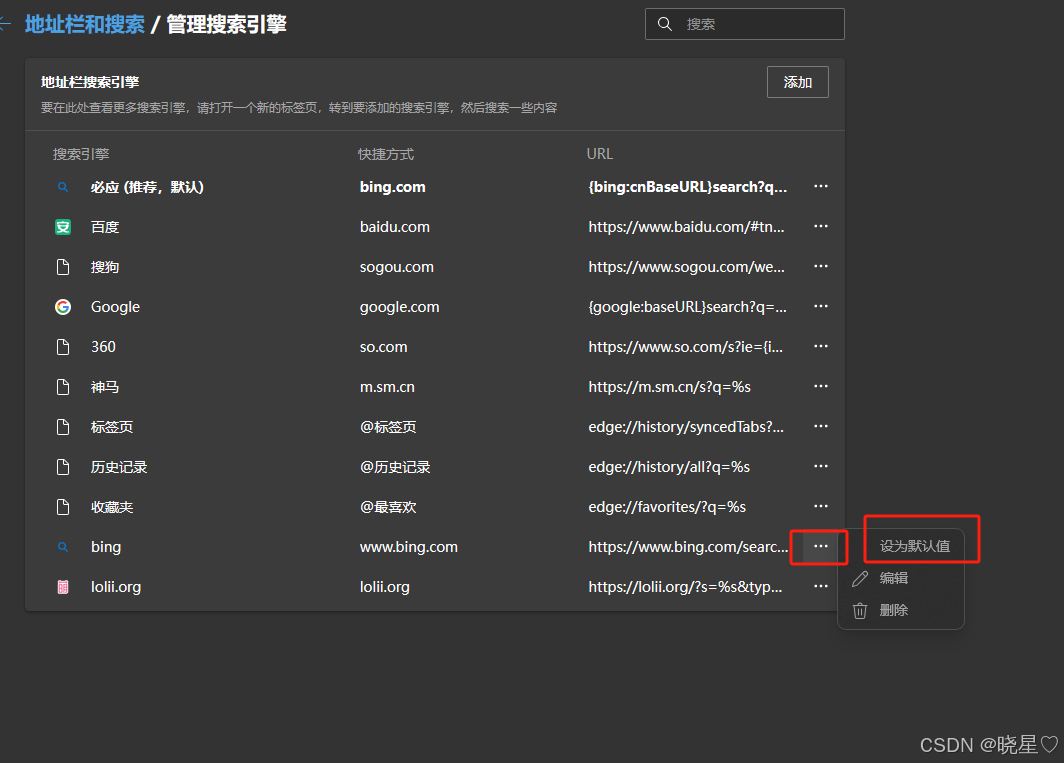Select the 百度 engine name
The height and width of the screenshot is (763, 1064).
click(105, 227)
